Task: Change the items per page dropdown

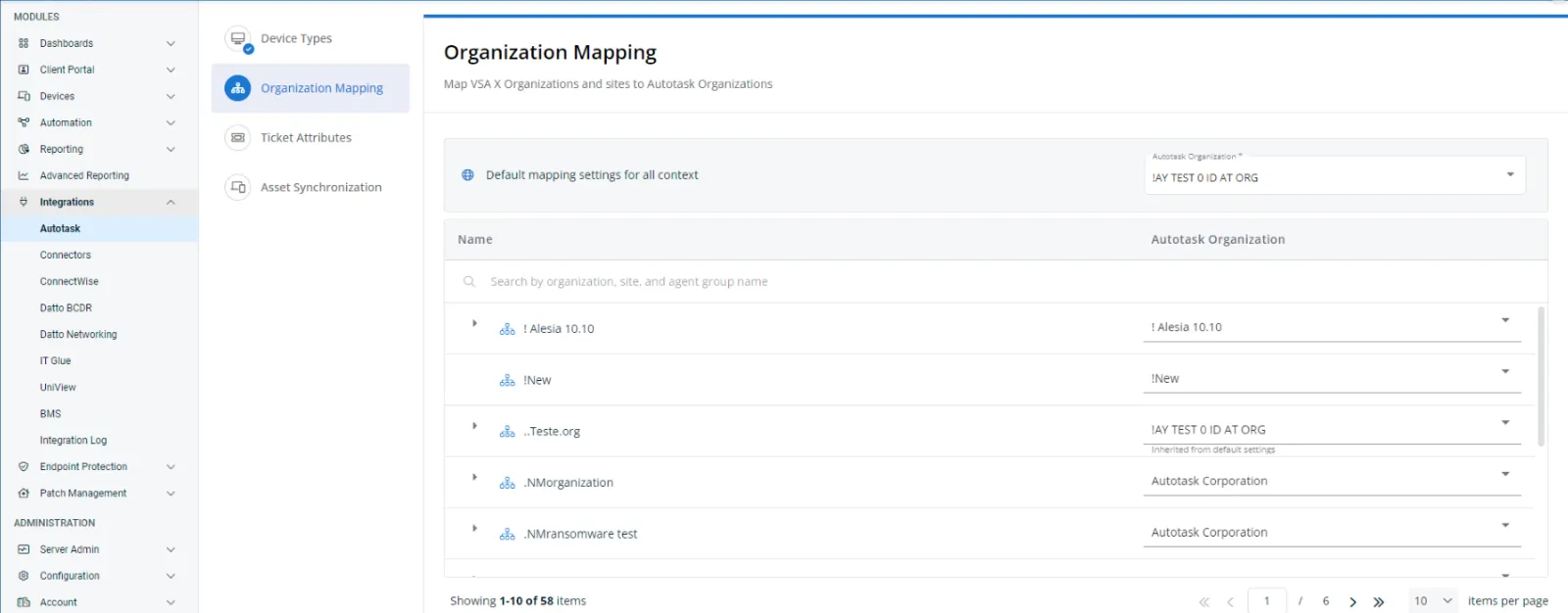Action: pyautogui.click(x=1433, y=601)
